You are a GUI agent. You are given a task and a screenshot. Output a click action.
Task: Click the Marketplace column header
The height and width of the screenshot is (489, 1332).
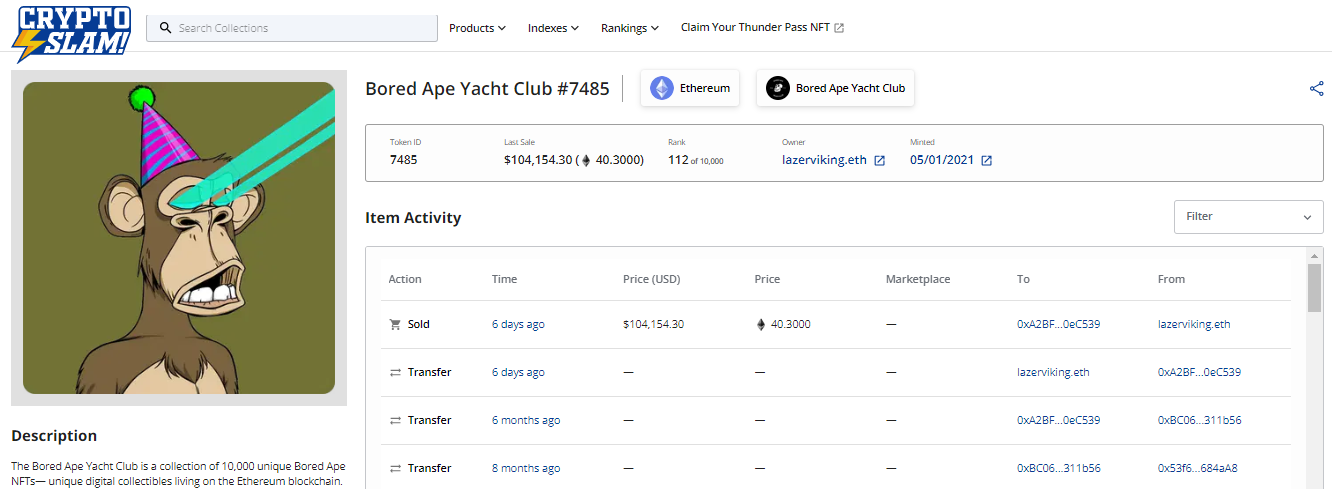918,279
